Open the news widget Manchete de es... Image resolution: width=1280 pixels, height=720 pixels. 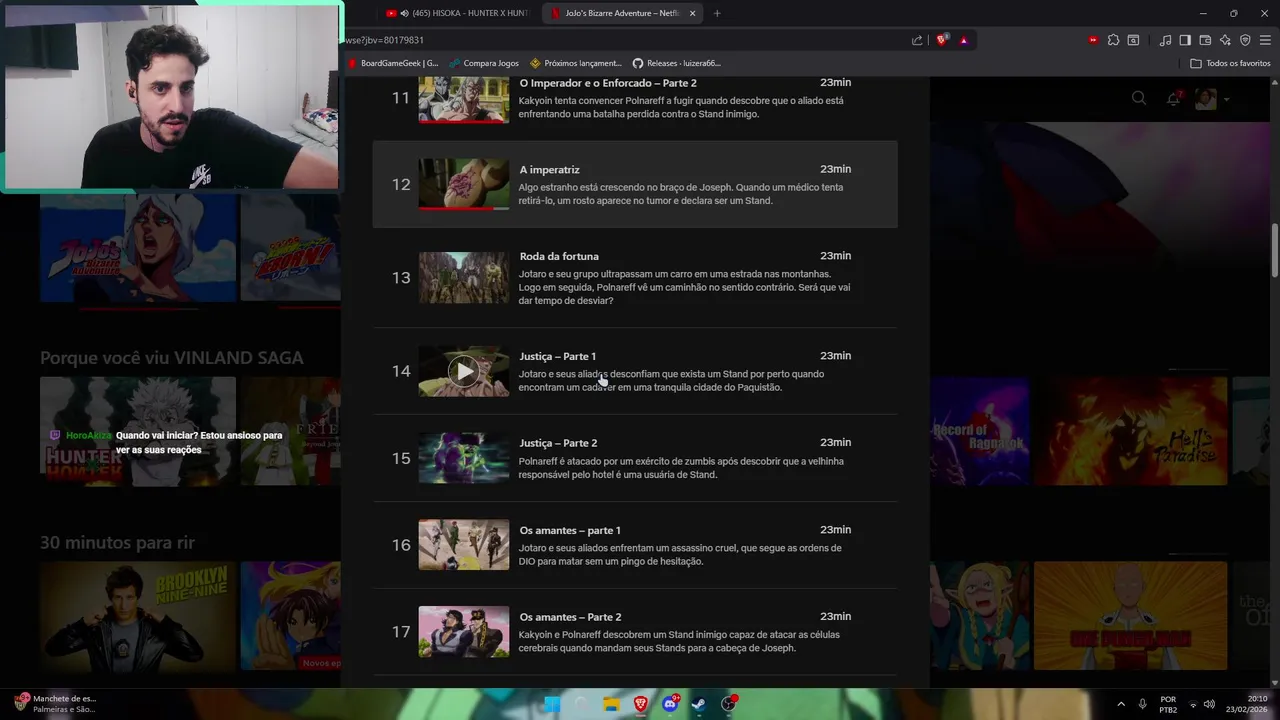click(55, 704)
